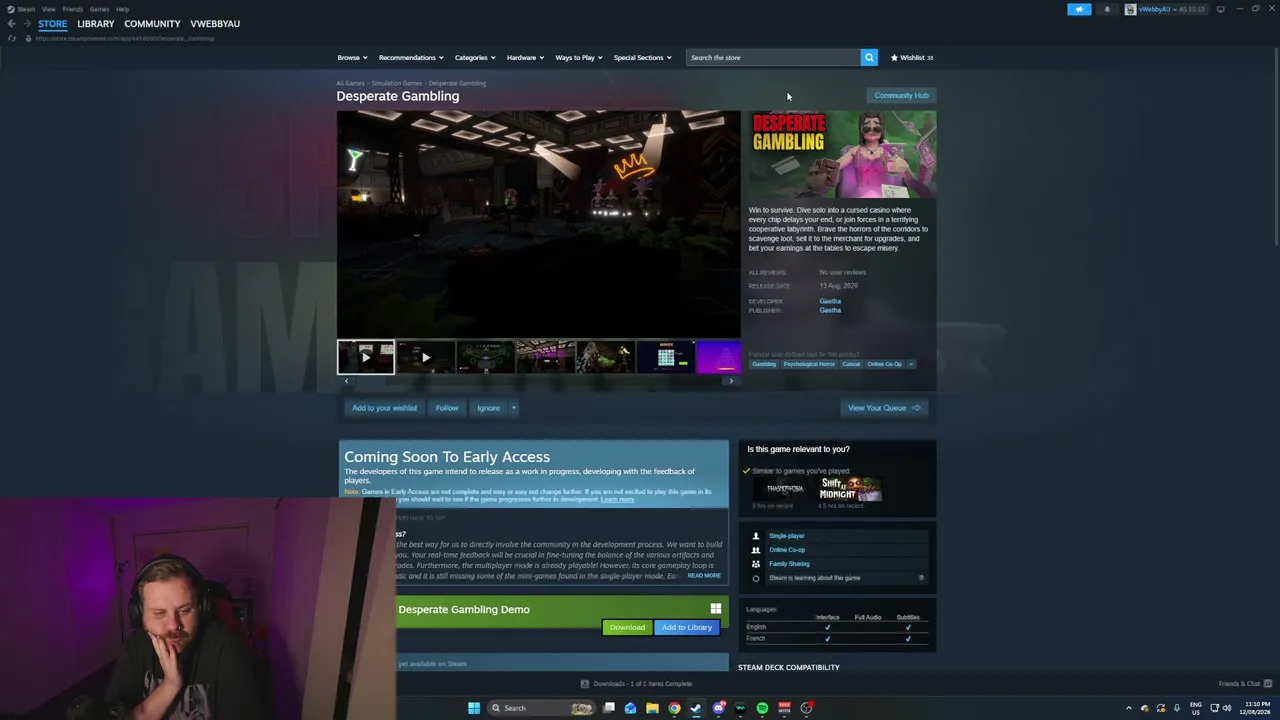Add the game to your wishlist

tap(384, 408)
